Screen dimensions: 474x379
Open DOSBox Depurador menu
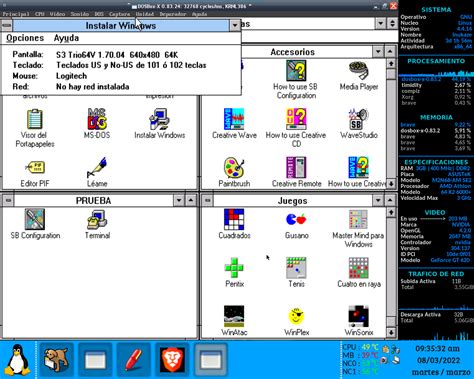click(x=173, y=14)
